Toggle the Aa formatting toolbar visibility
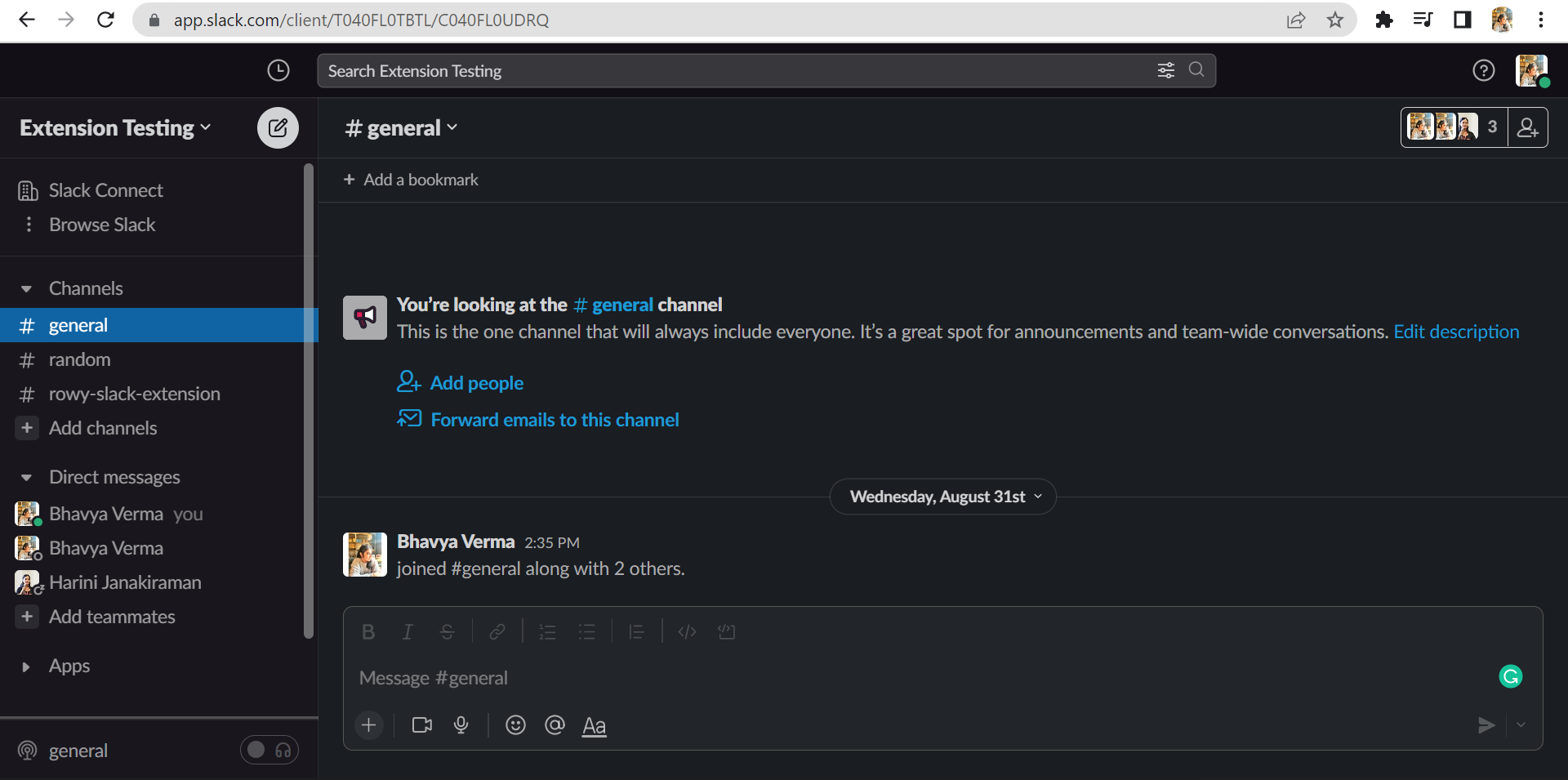This screenshot has width=1568, height=780. point(594,725)
